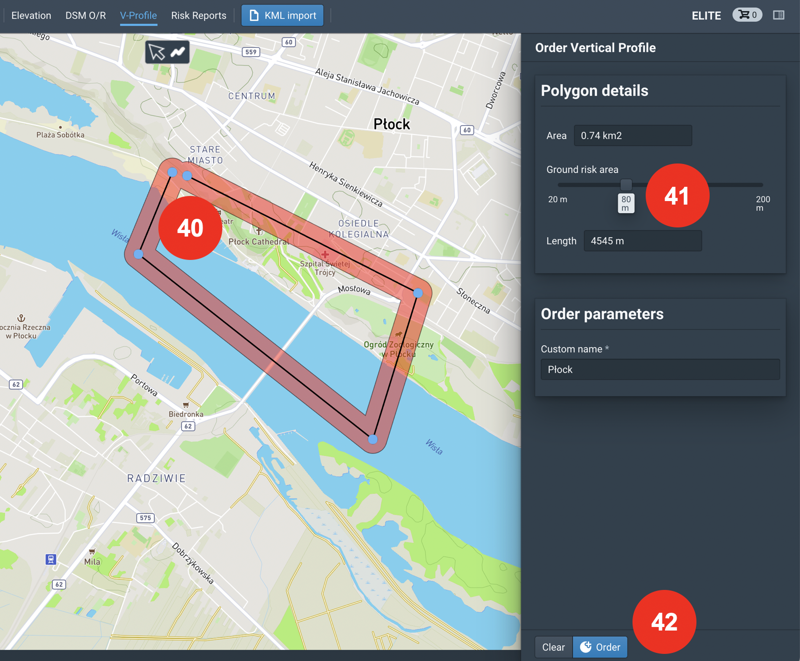
Task: Select the polyline drawing tool
Action: [x=178, y=52]
